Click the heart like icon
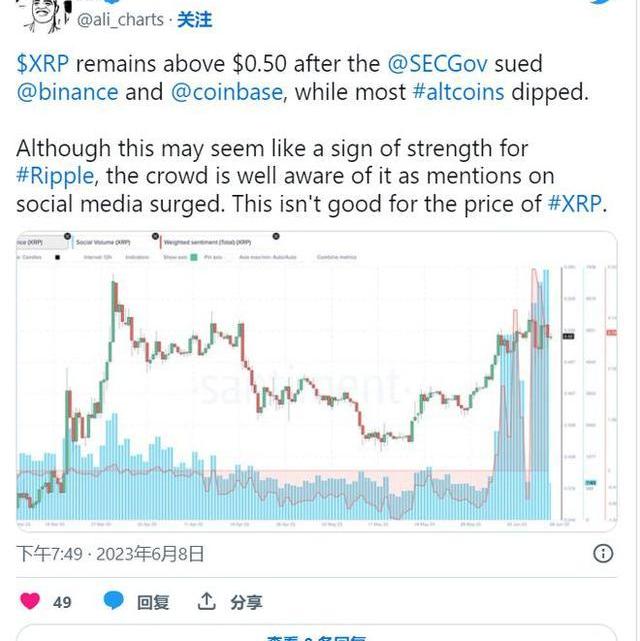Image resolution: width=640 pixels, height=641 pixels. pyautogui.click(x=30, y=601)
